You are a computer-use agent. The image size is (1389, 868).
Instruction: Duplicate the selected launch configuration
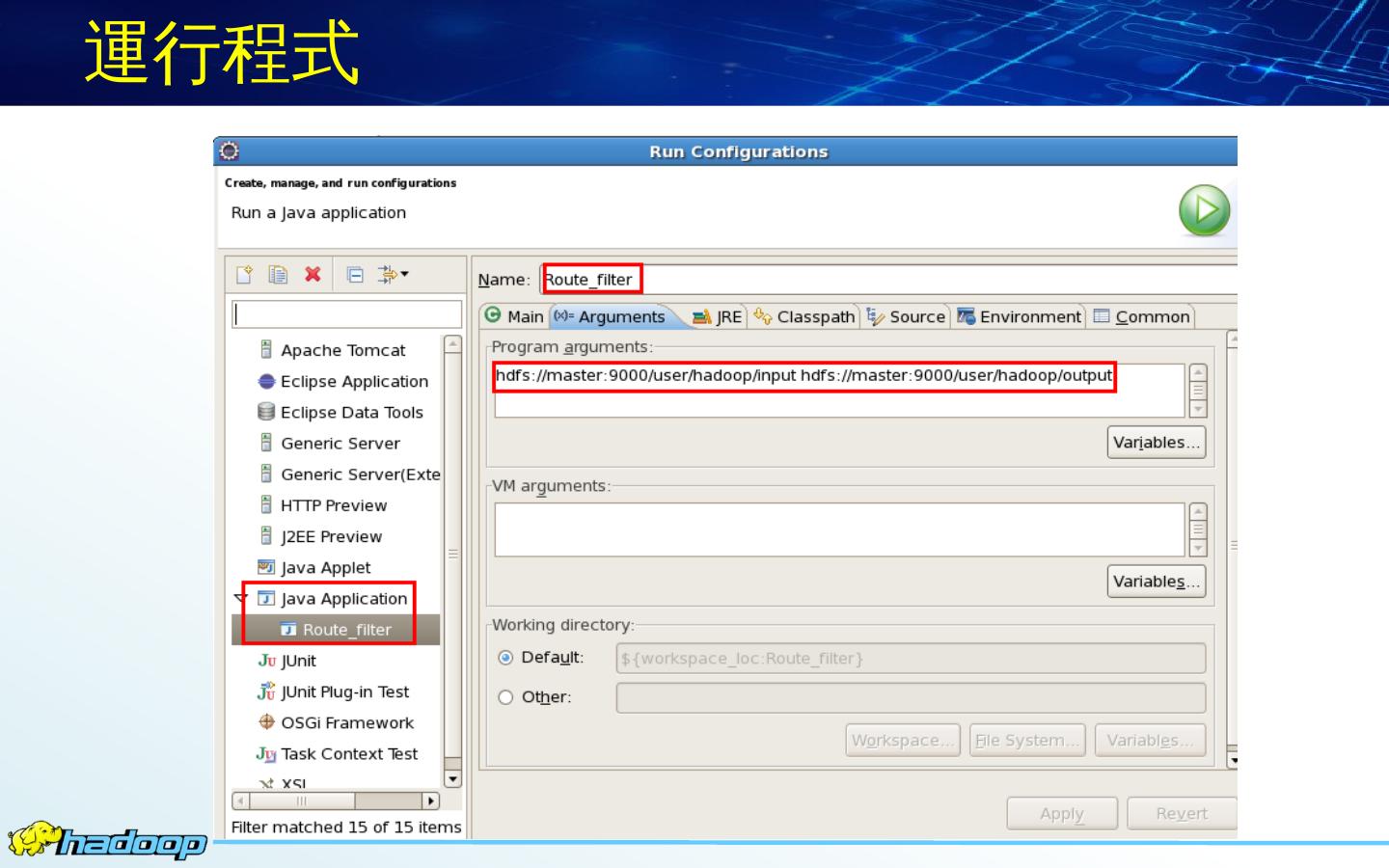[x=278, y=275]
